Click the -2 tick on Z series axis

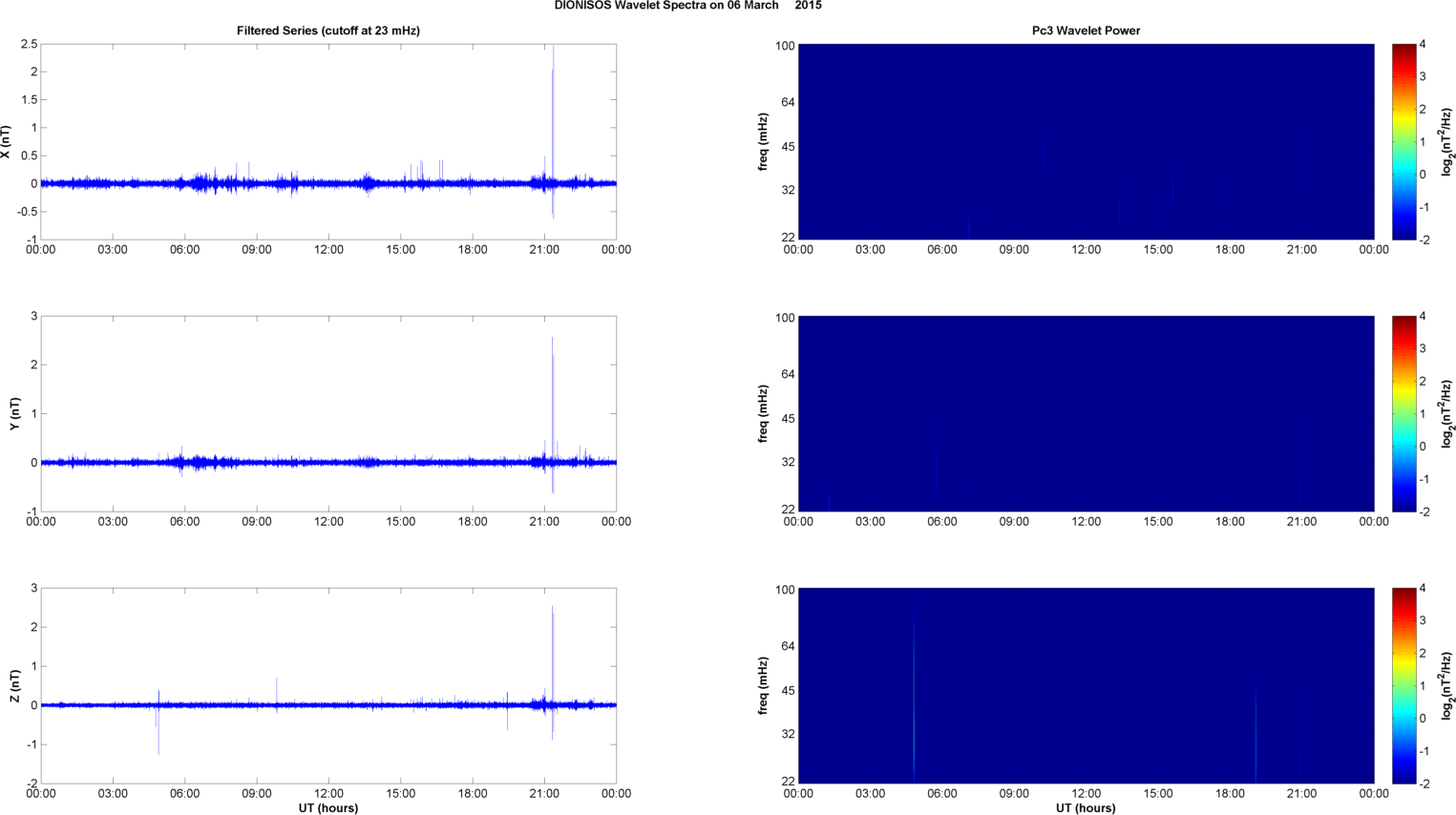[x=32, y=784]
